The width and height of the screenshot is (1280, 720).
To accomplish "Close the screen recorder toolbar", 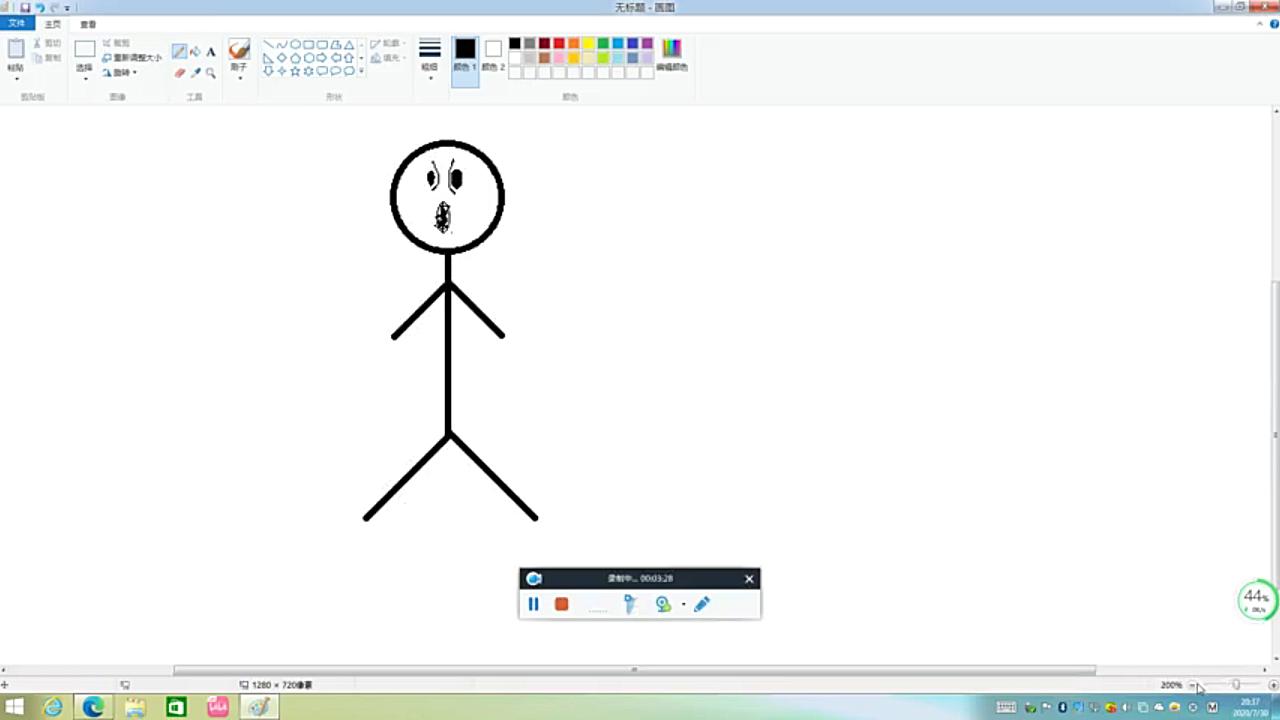I will (x=749, y=579).
